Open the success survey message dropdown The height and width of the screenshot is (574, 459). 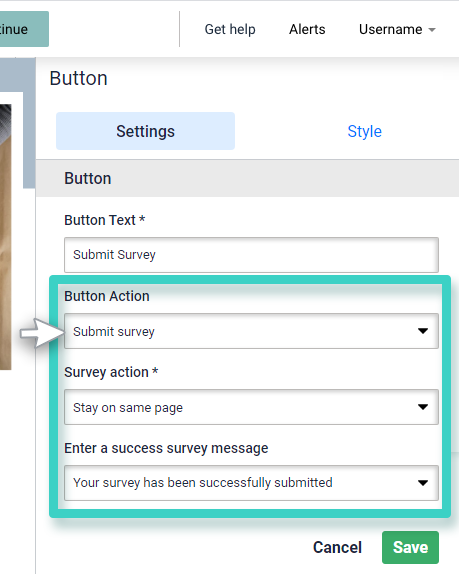point(251,483)
